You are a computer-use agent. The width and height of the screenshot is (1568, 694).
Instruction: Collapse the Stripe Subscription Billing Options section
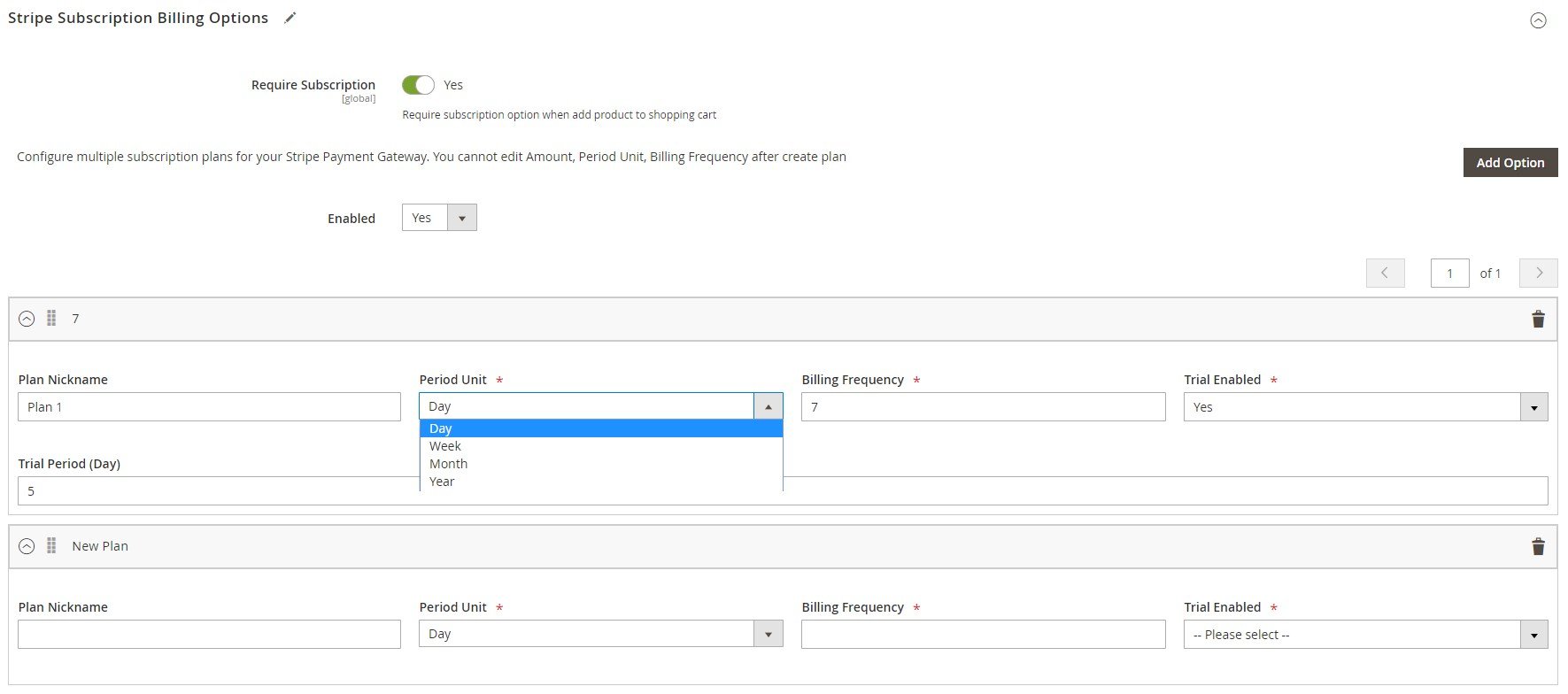click(1539, 20)
